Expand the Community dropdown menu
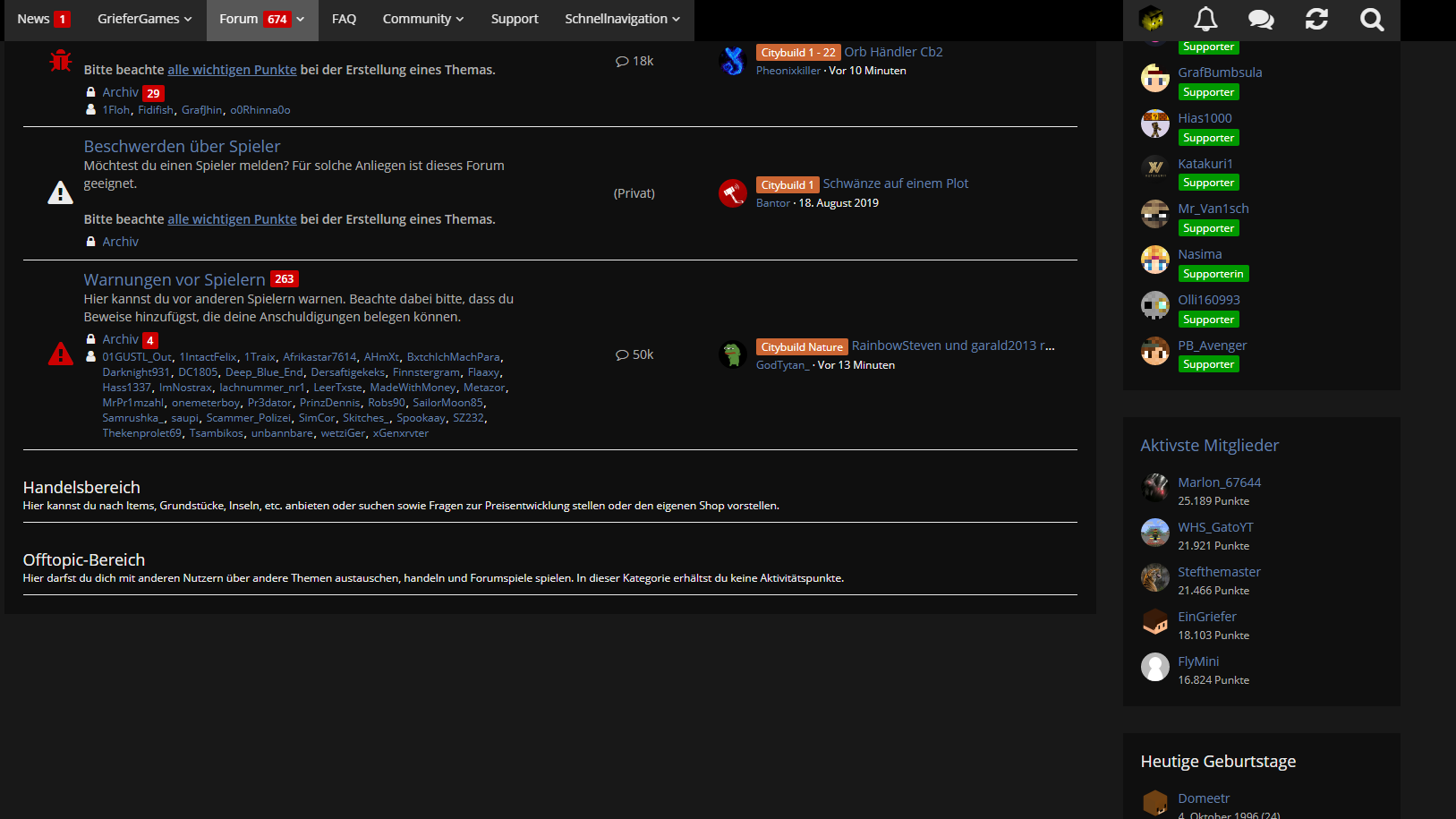 click(x=422, y=19)
